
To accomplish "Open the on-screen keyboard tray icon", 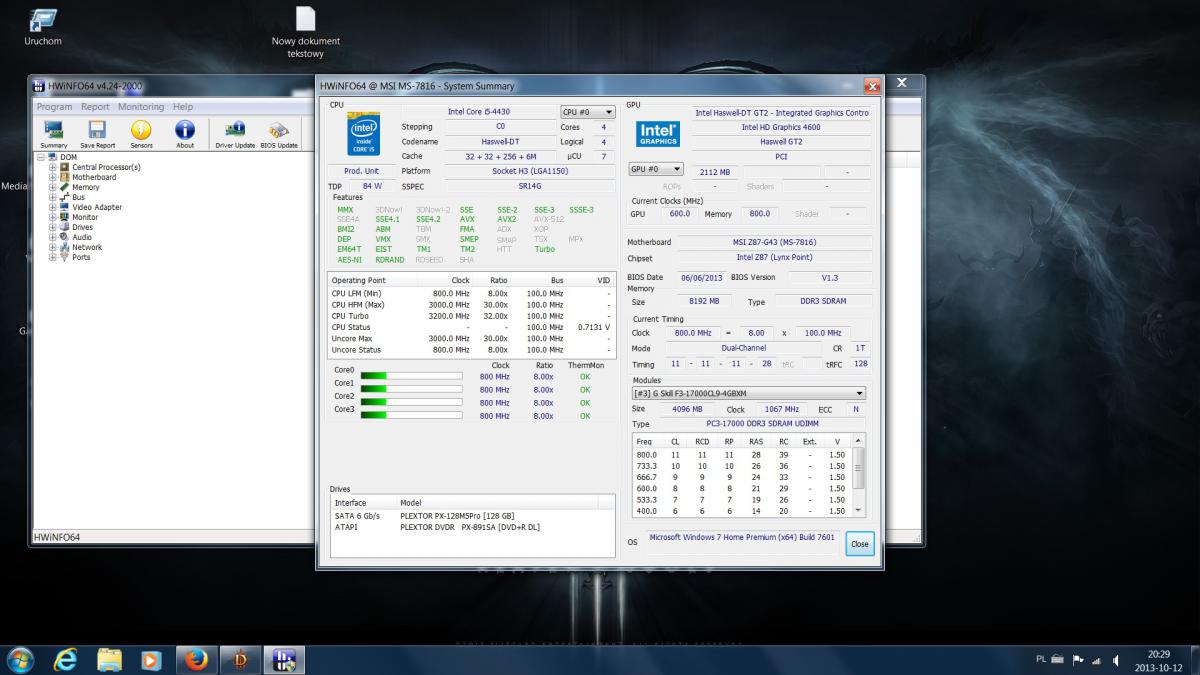I will click(1058, 660).
